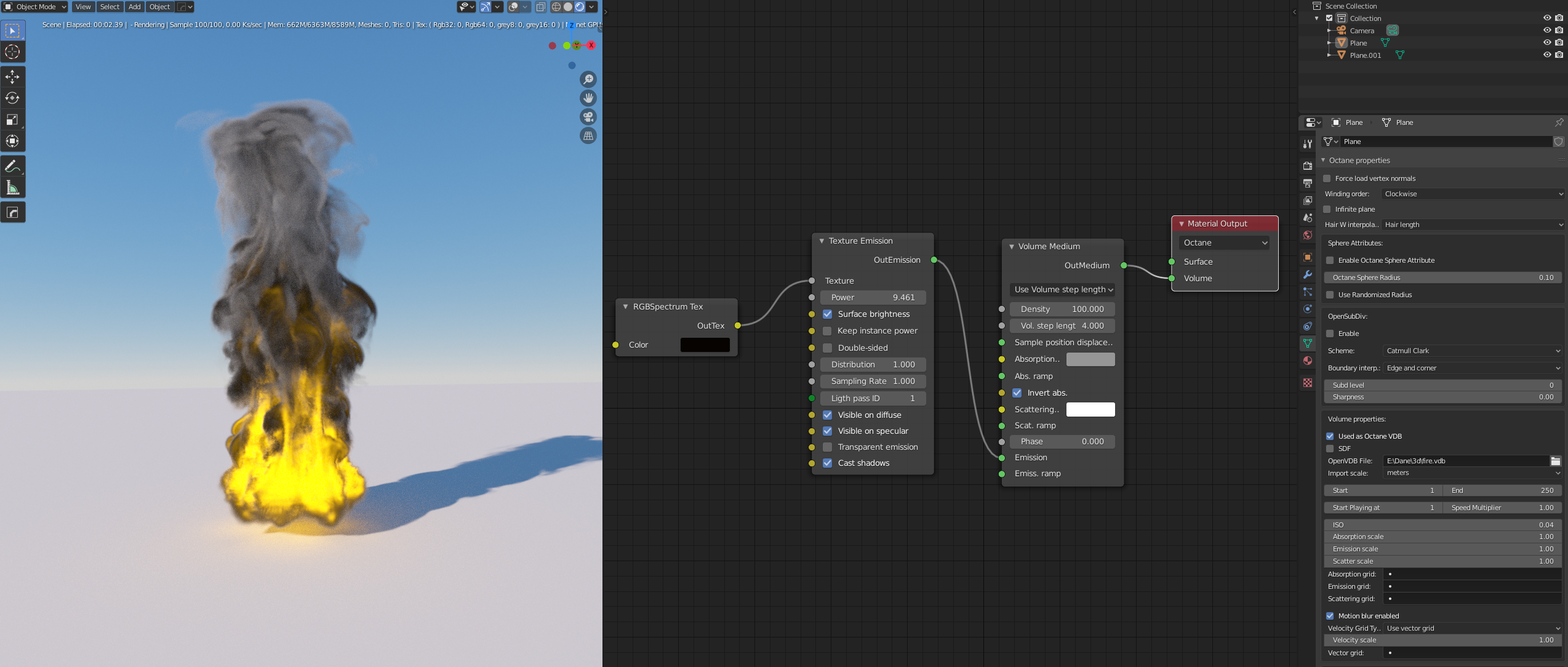Click the camera view icon
This screenshot has width=1568, height=667.
point(588,117)
